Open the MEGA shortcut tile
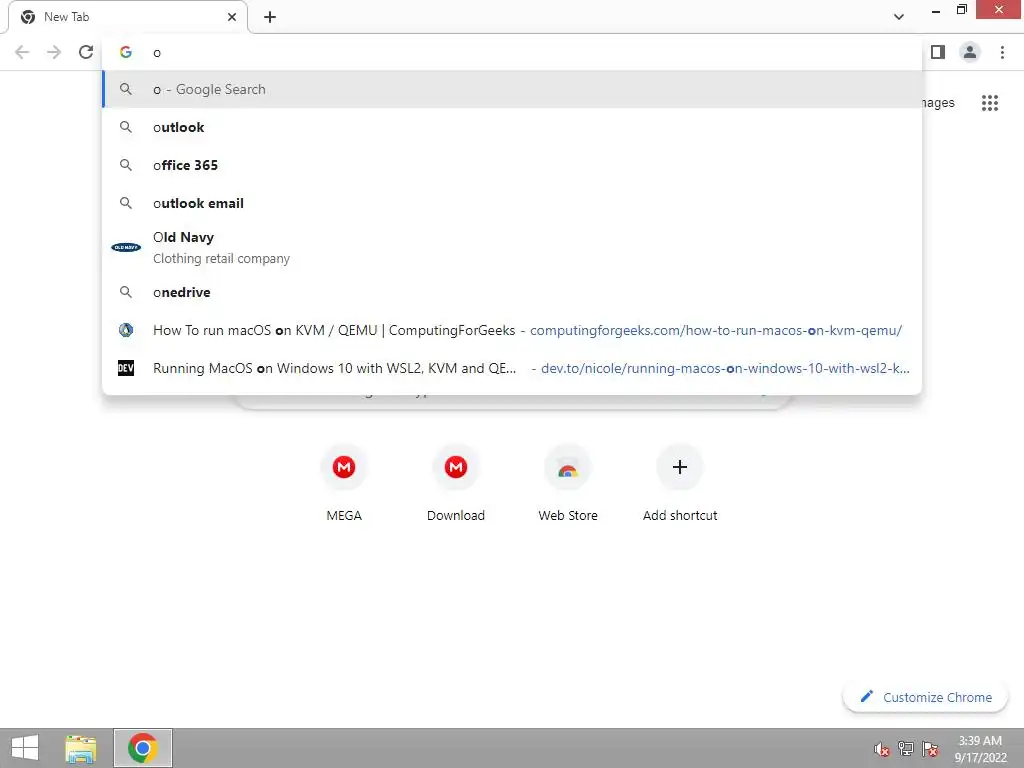Image resolution: width=1024 pixels, height=768 pixels. (x=344, y=483)
